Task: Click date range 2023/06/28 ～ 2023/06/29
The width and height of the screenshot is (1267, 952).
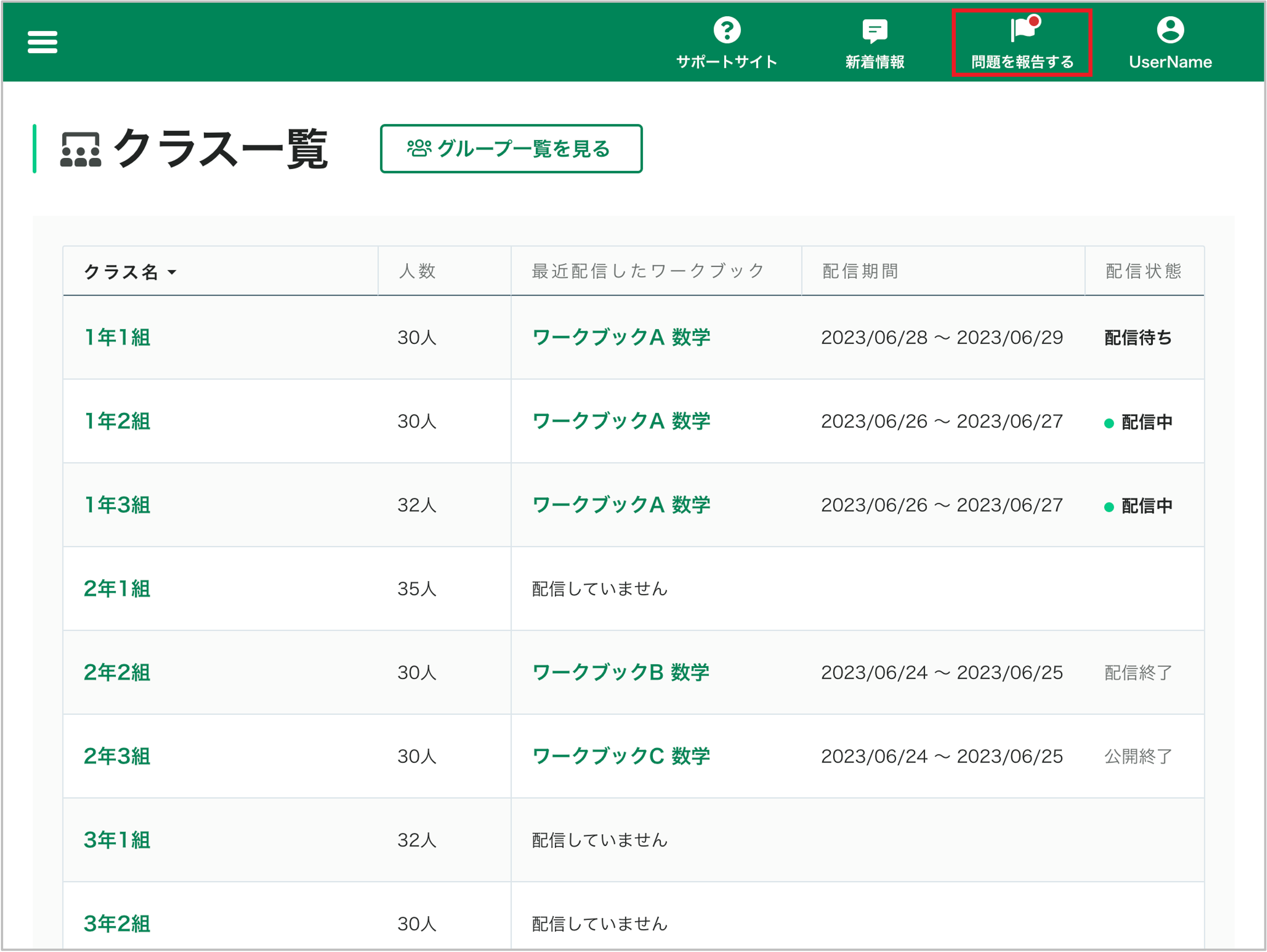Action: (x=942, y=337)
